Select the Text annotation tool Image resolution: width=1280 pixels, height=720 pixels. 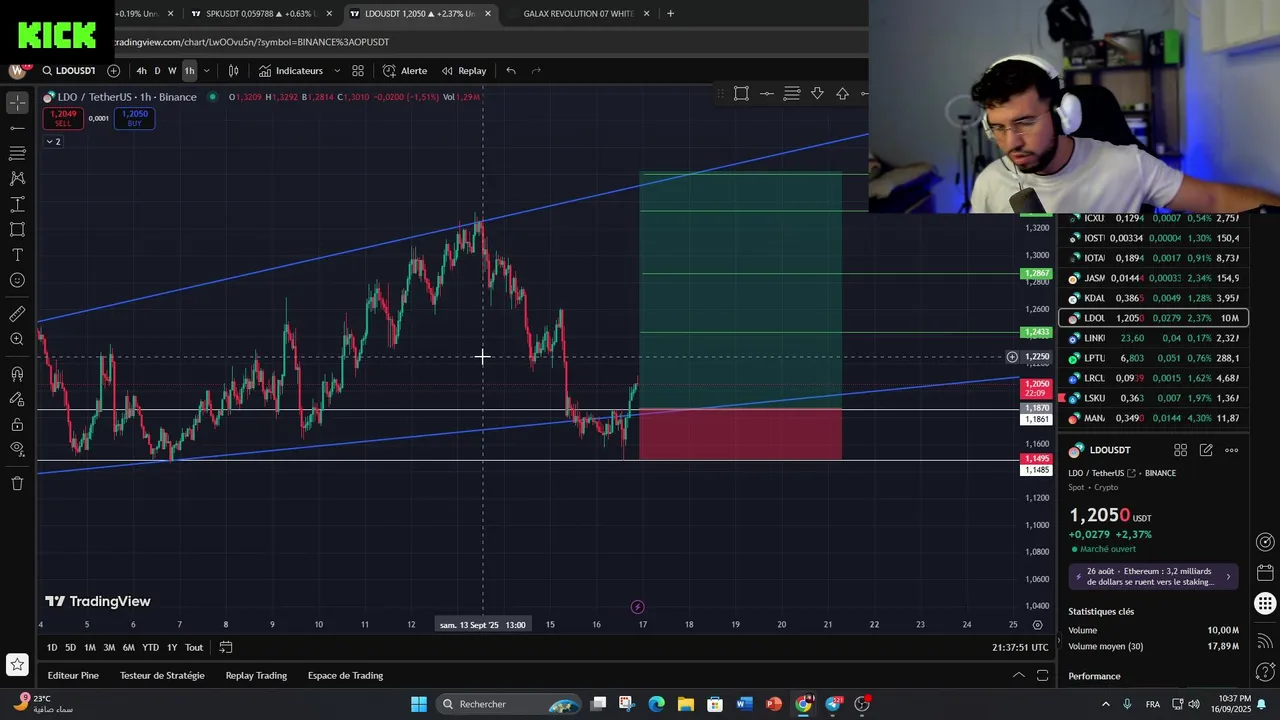point(17,255)
